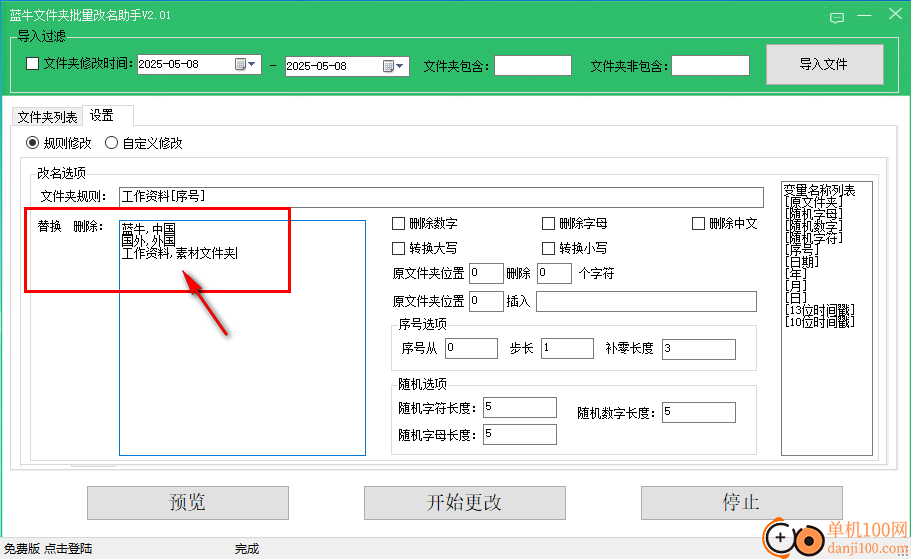Click the 预览 button
The image size is (911, 559).
tap(188, 503)
